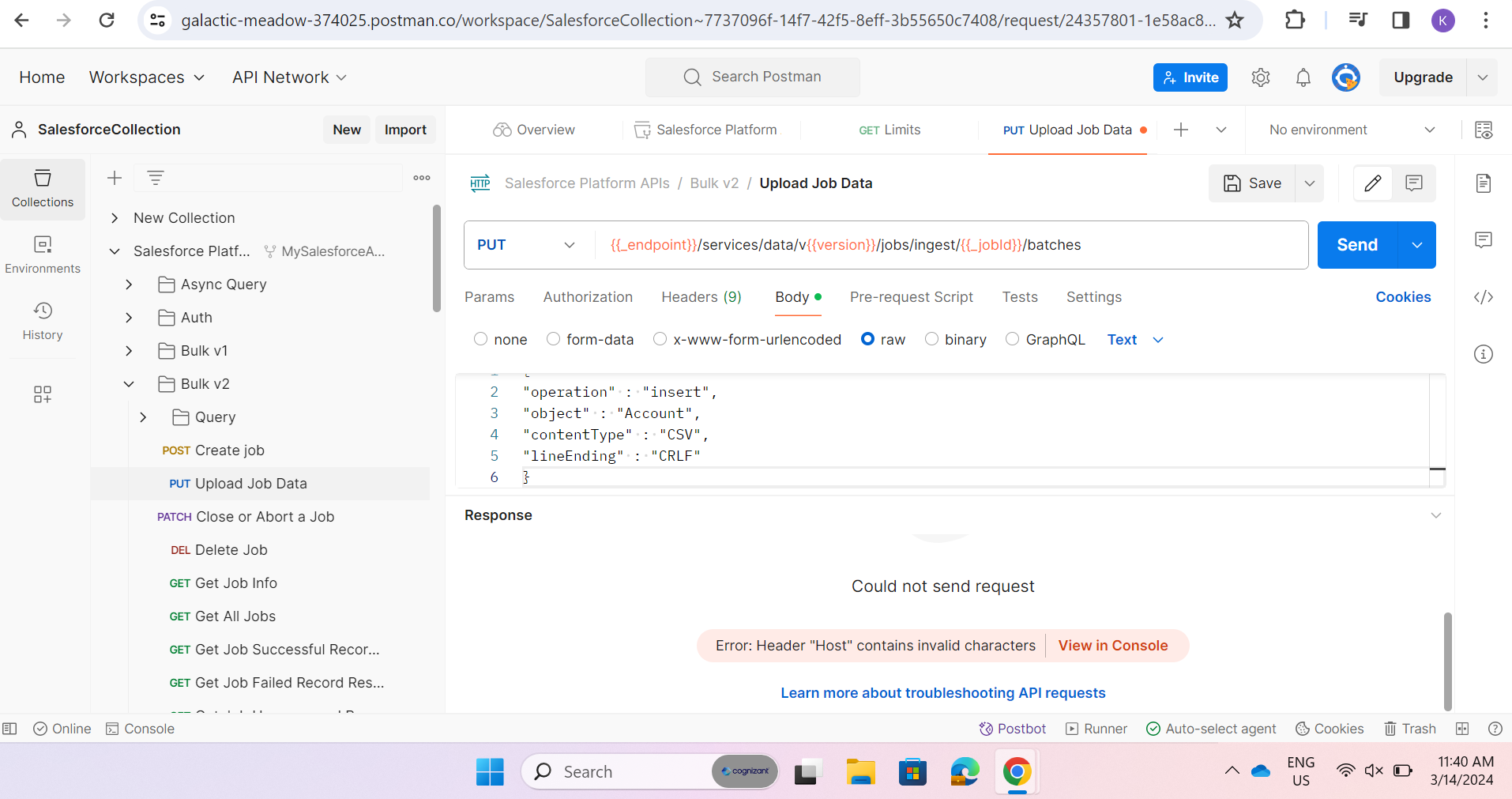Add a new request tab
Image resolution: width=1512 pixels, height=799 pixels.
click(x=1181, y=130)
